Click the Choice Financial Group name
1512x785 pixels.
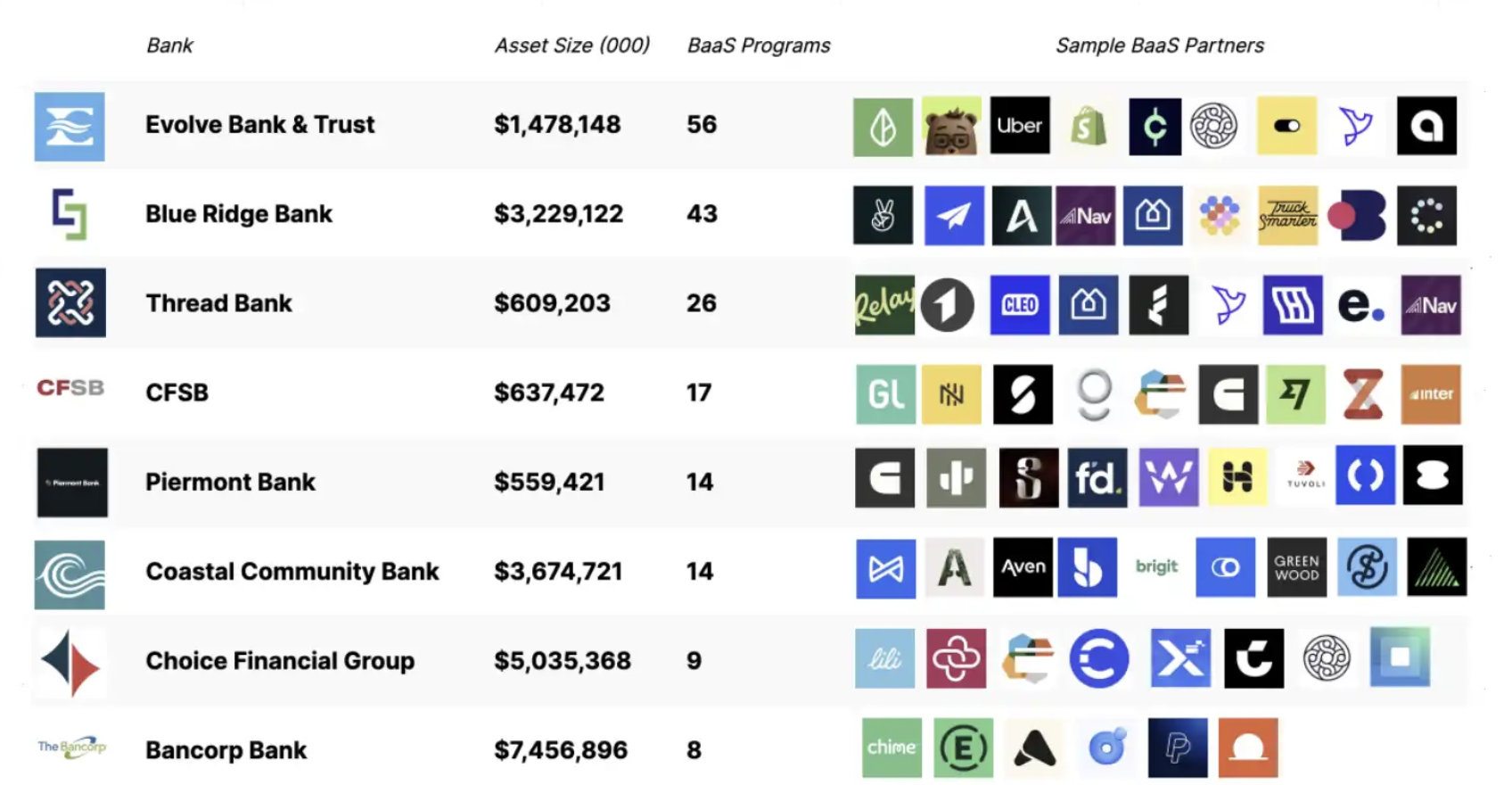coord(280,661)
